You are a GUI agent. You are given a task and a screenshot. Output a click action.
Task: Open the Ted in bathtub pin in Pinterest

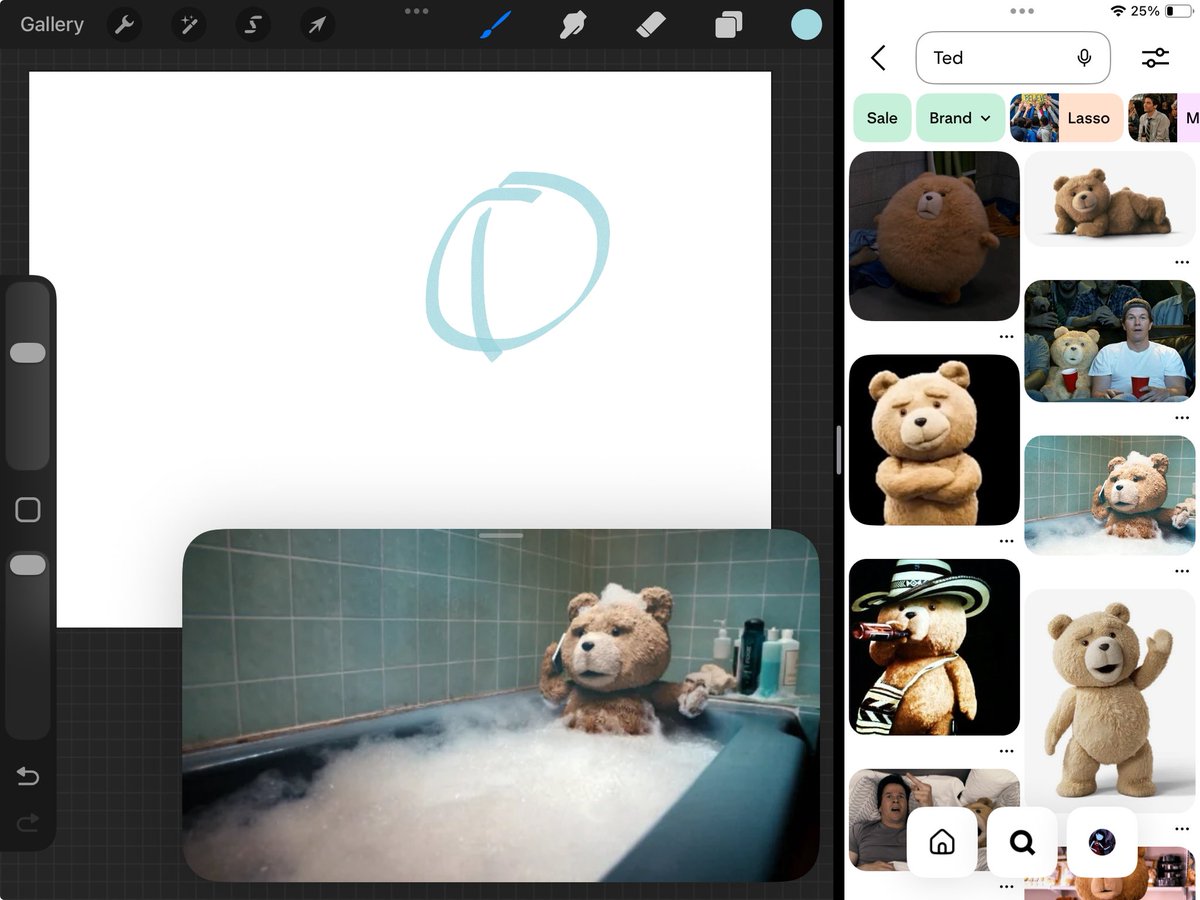tap(1110, 495)
